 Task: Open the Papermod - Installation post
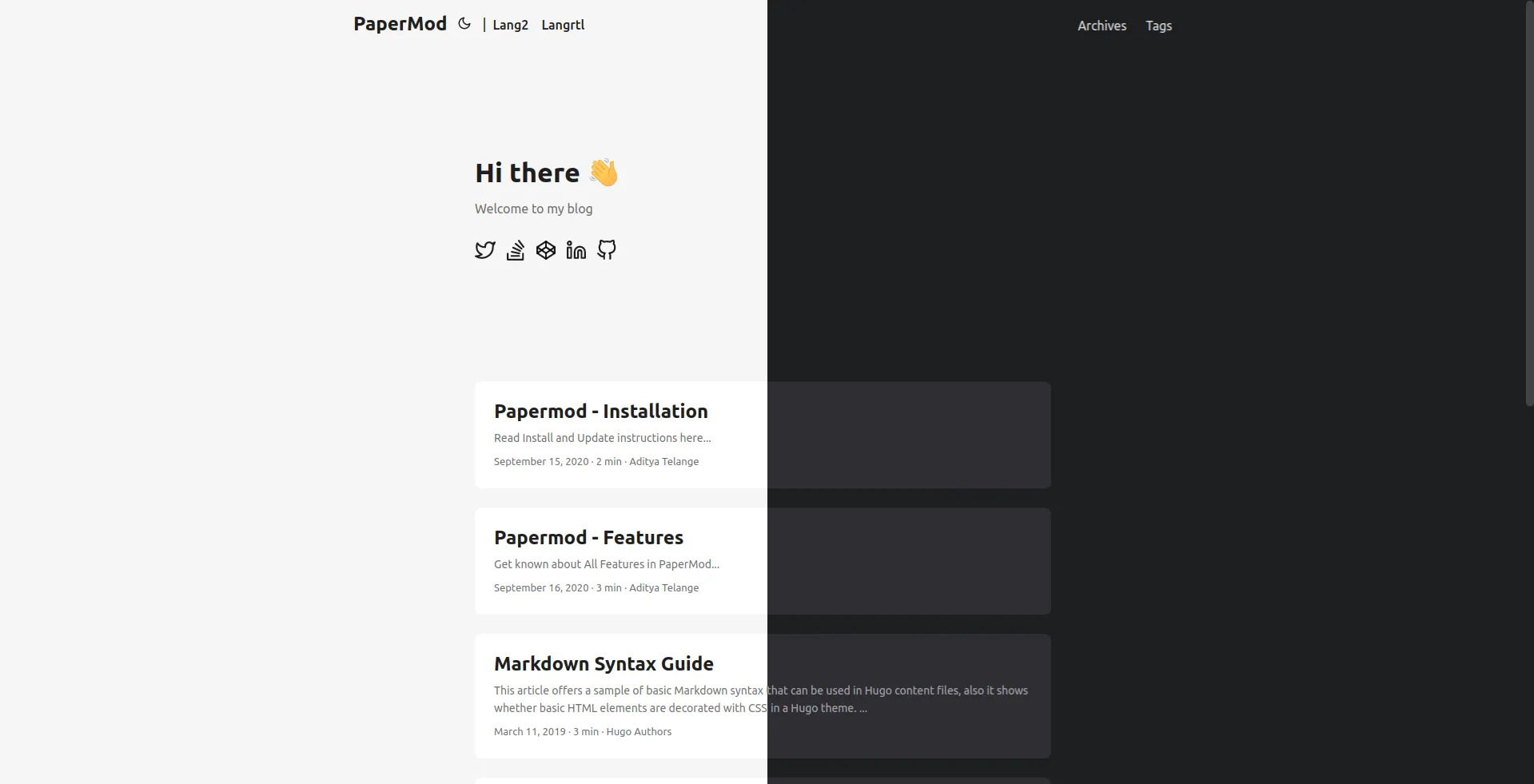[600, 411]
